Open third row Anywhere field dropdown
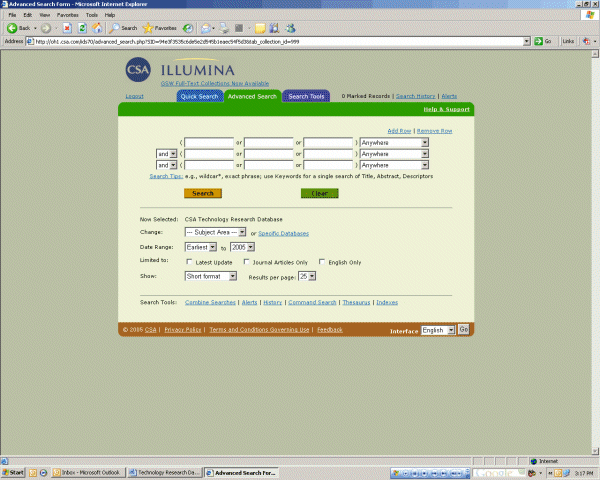Image resolution: width=600 pixels, height=480 pixels. pos(395,165)
